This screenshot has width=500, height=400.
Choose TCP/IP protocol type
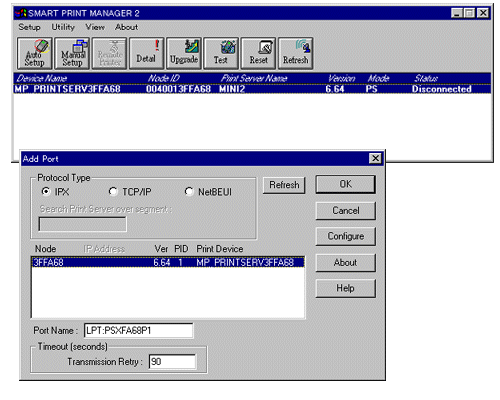[113, 192]
